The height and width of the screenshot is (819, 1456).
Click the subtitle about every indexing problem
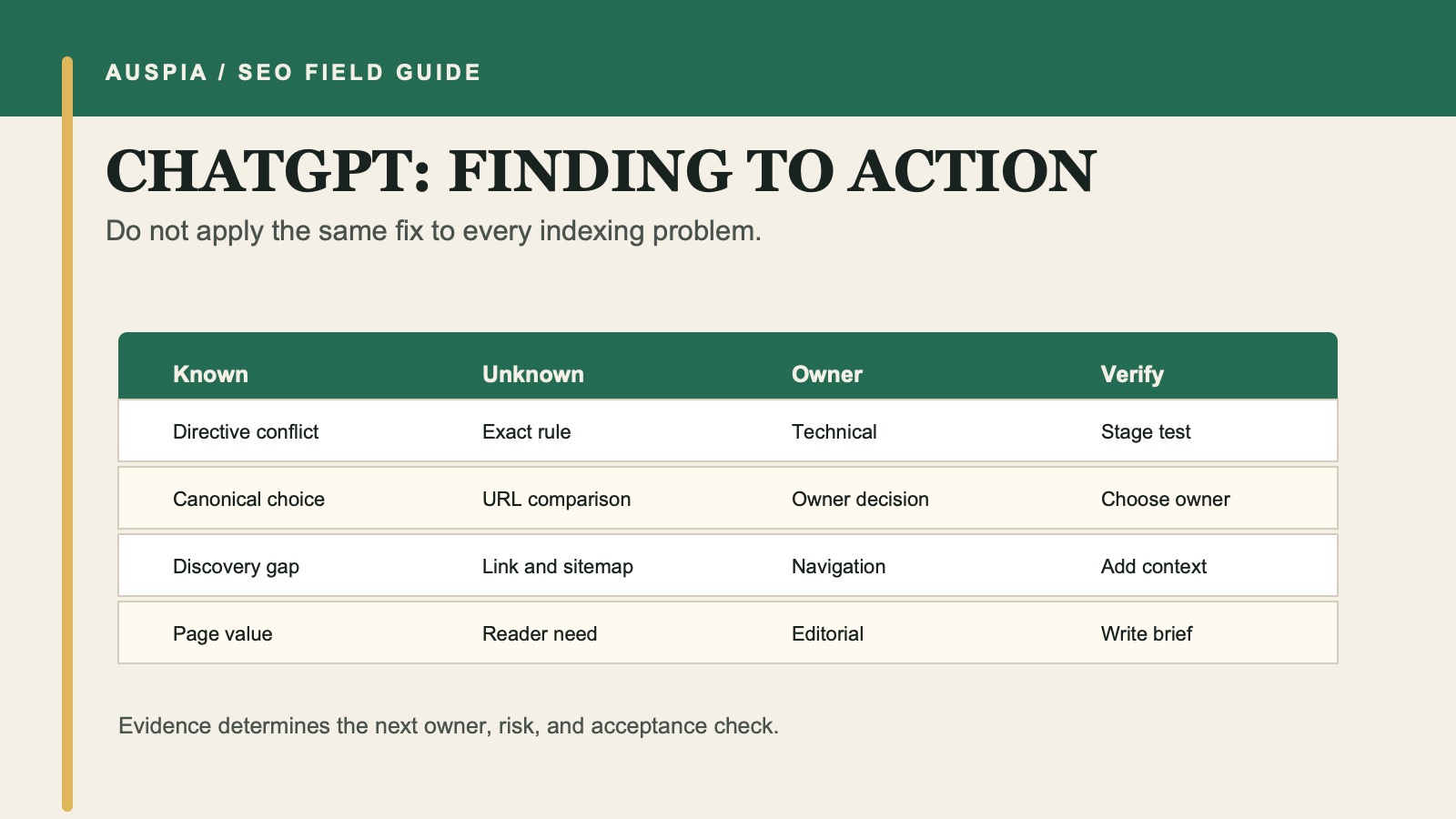433,231
